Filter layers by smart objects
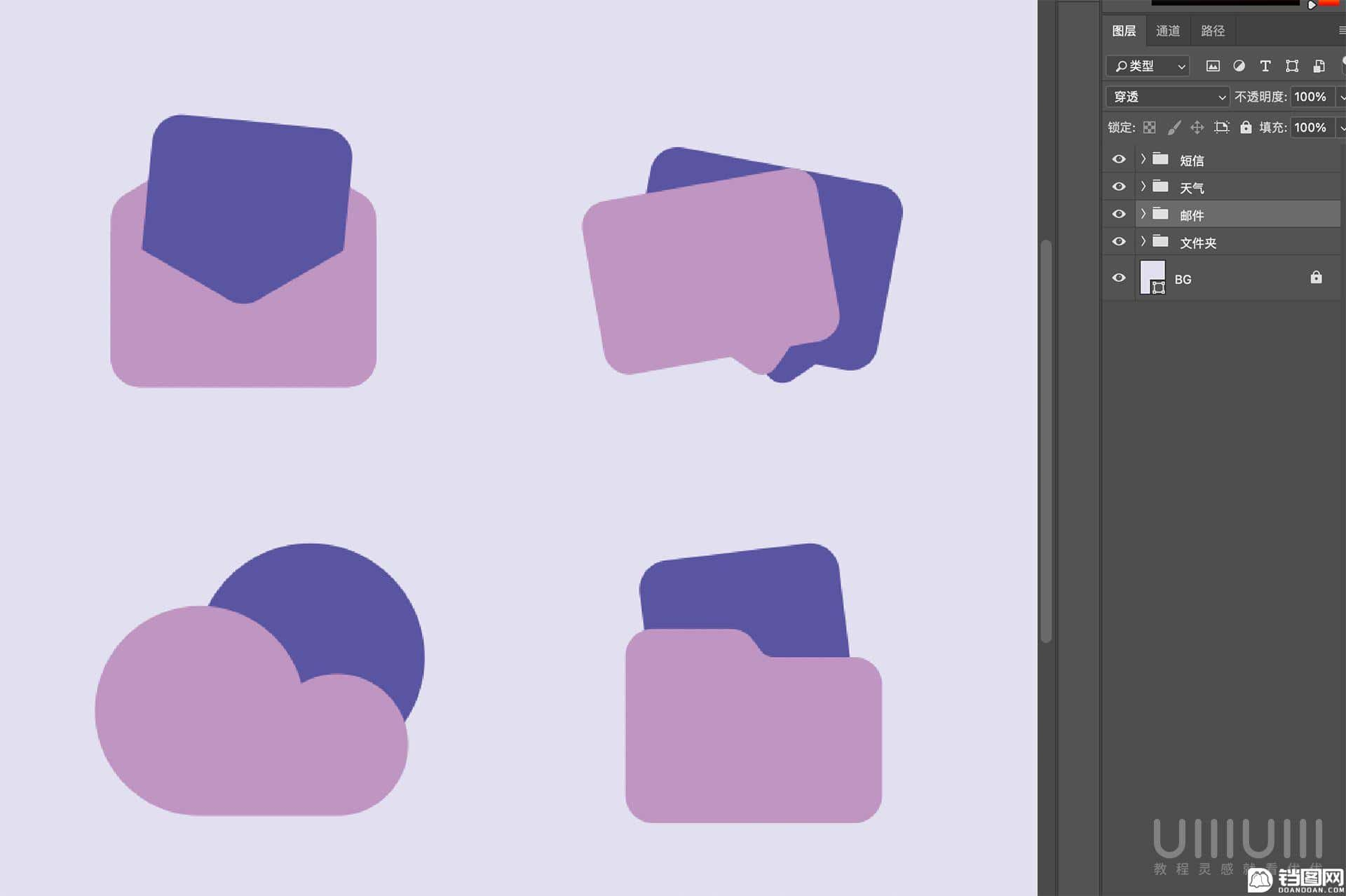This screenshot has height=896, width=1346. click(1319, 66)
